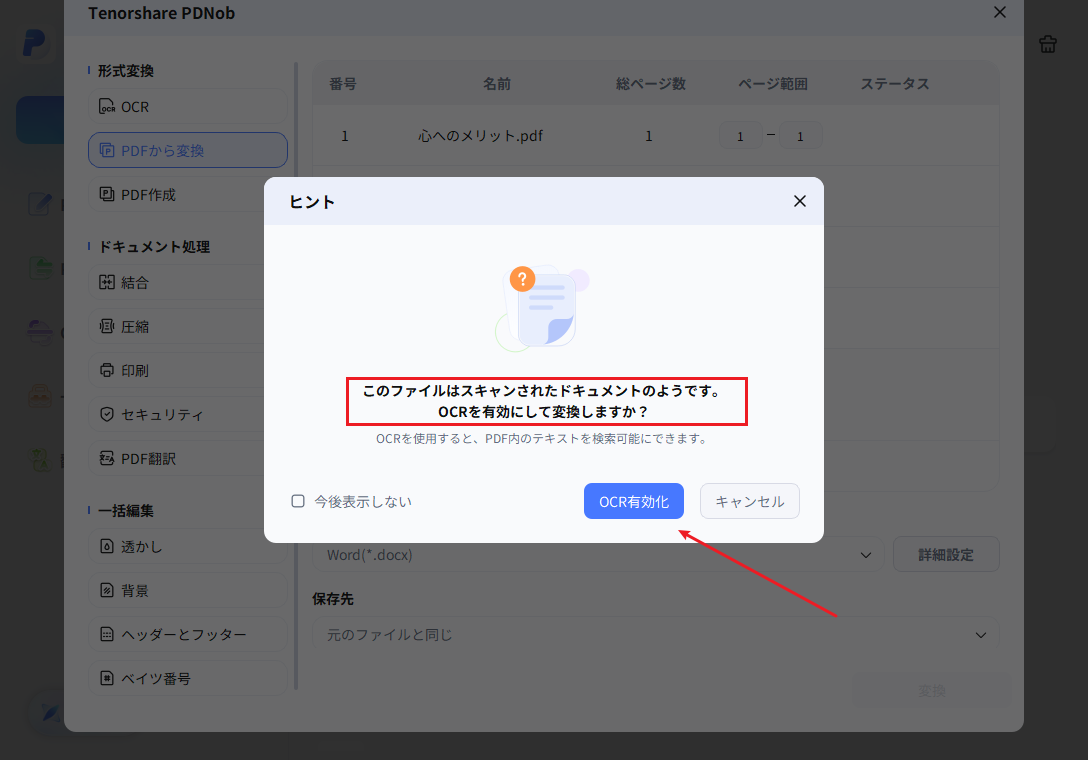1088x760 pixels.
Task: Check the 今後表示しない checkbox
Action: (x=298, y=501)
